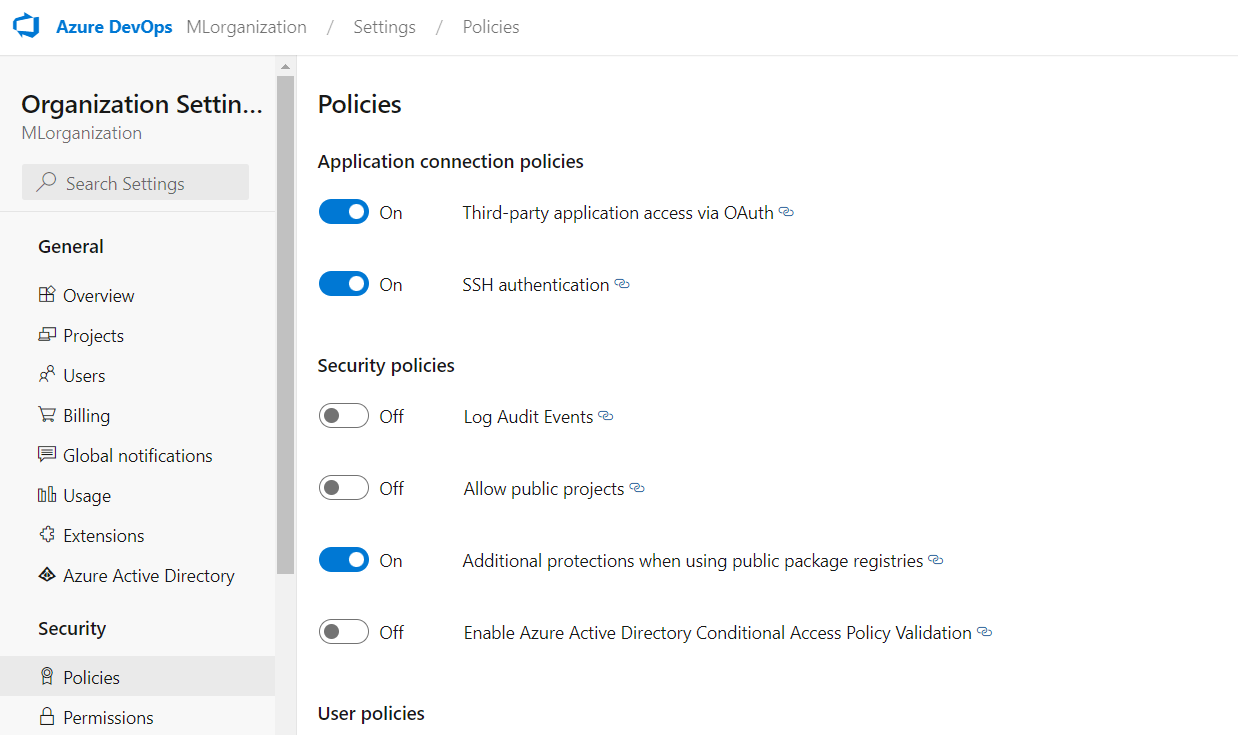This screenshot has height=735, width=1238.
Task: Click the Permissions lock icon
Action: click(x=46, y=717)
